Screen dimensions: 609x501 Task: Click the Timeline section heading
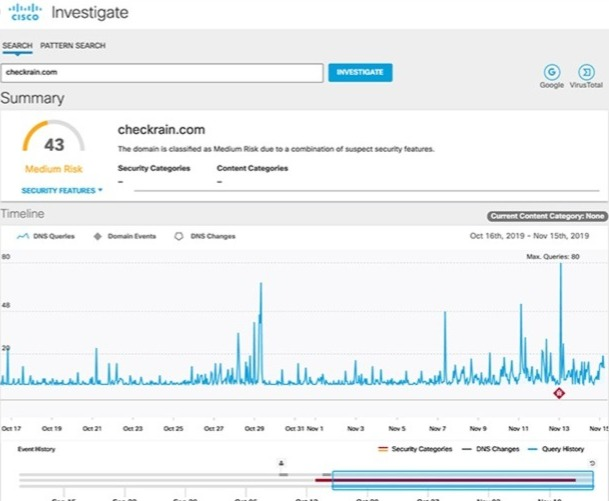[x=22, y=214]
